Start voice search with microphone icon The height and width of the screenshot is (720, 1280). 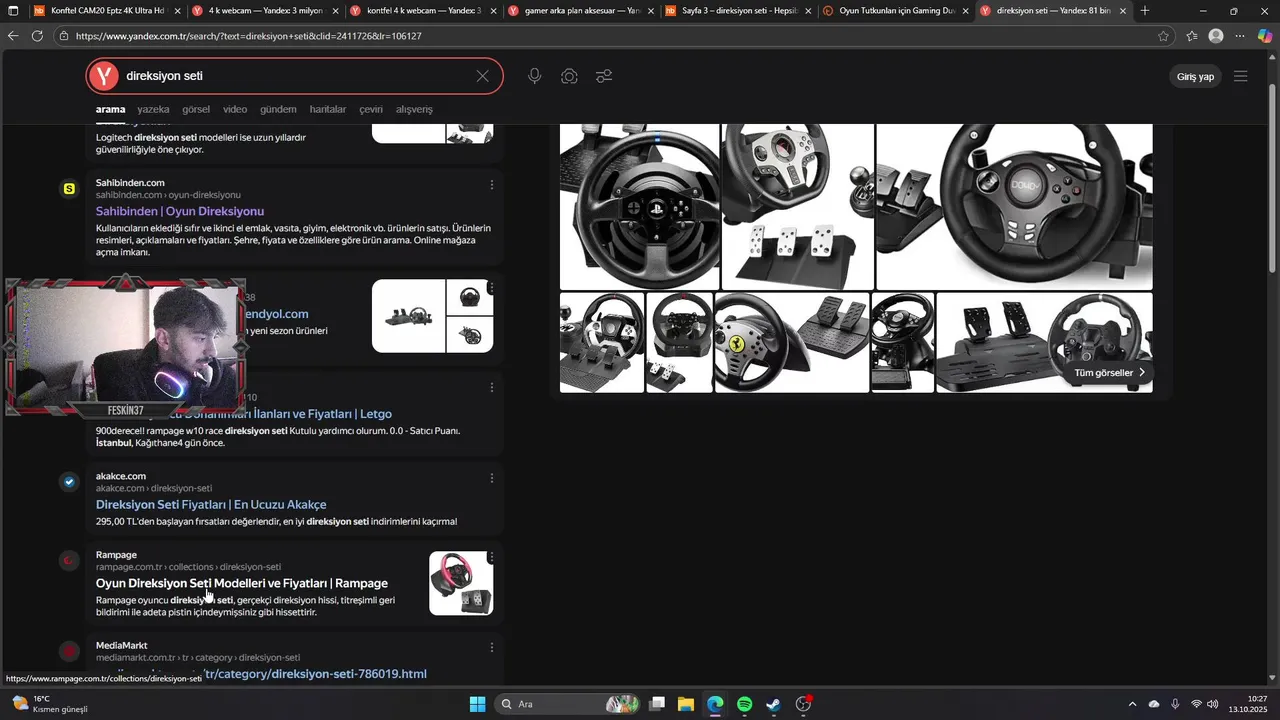click(x=535, y=76)
